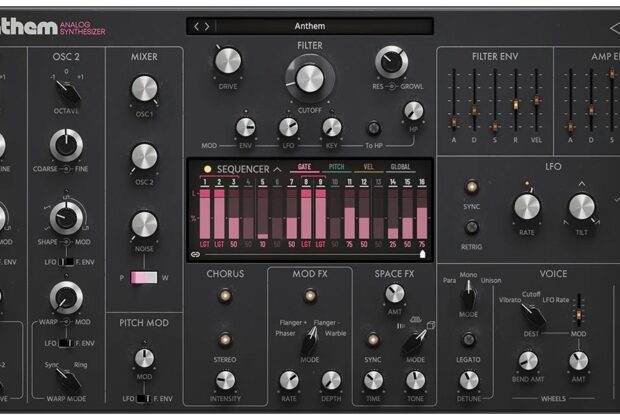Click sequencer step 1 gate bar
Viewport: 620px width, 420px height.
pyautogui.click(x=205, y=214)
